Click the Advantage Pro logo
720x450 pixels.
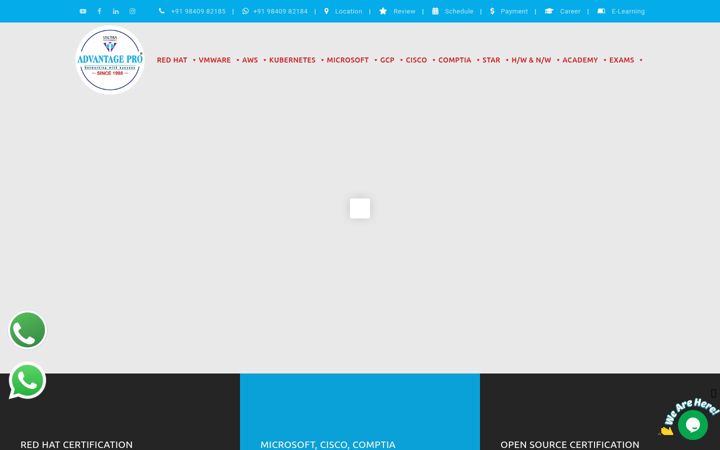[x=110, y=60]
